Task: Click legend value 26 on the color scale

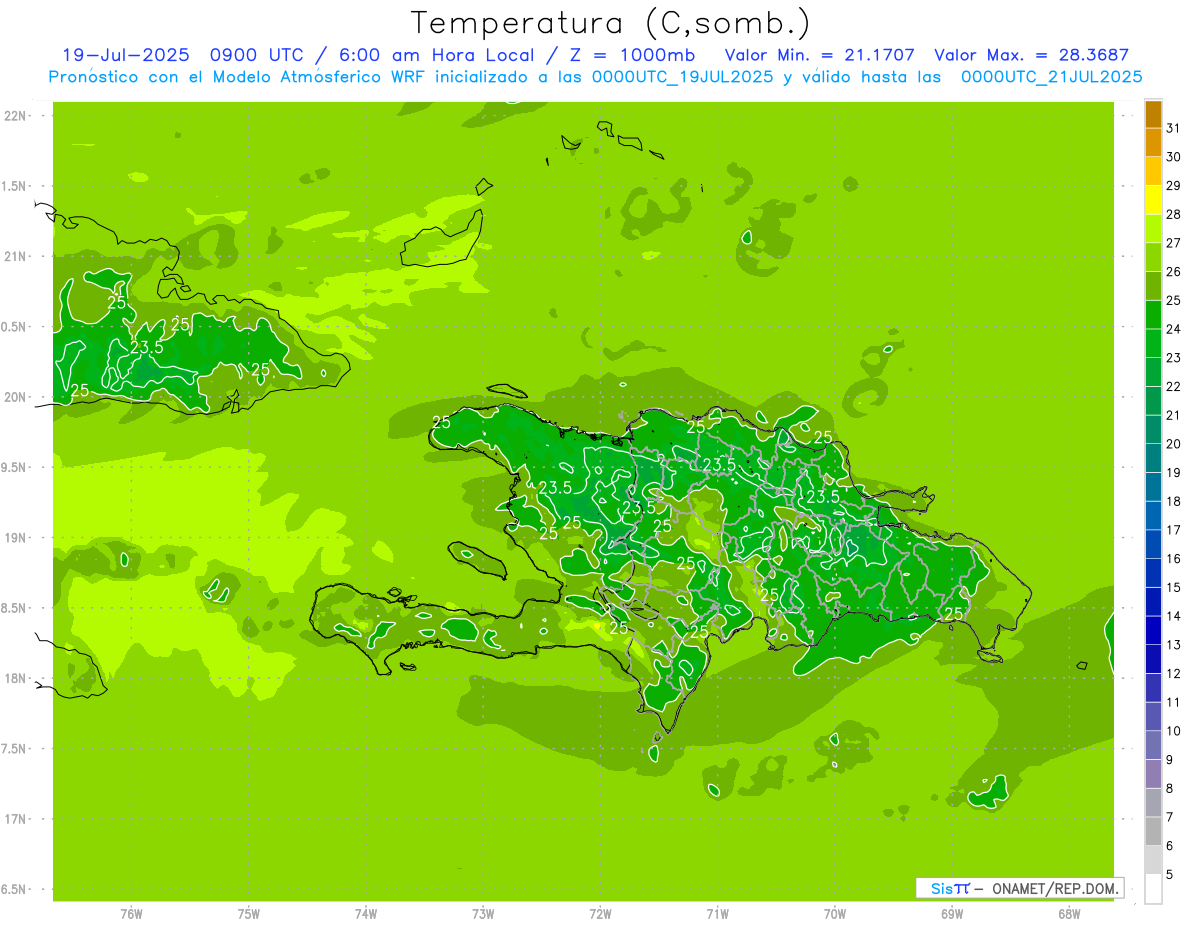Action: [x=1173, y=271]
